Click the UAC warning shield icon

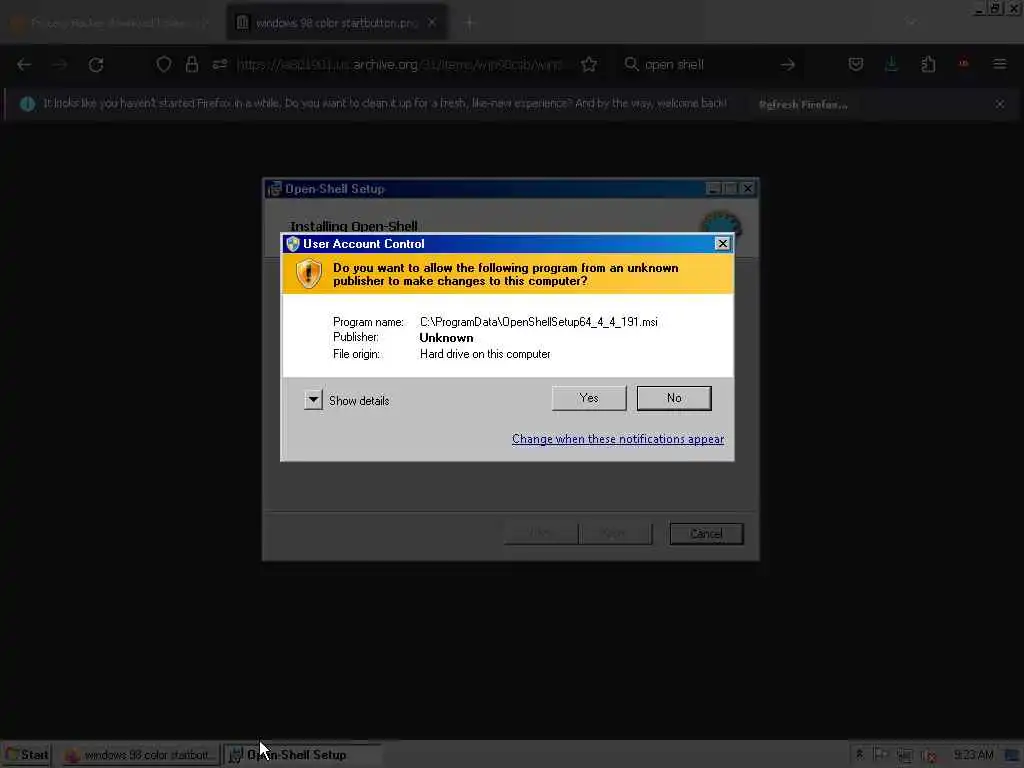(309, 274)
